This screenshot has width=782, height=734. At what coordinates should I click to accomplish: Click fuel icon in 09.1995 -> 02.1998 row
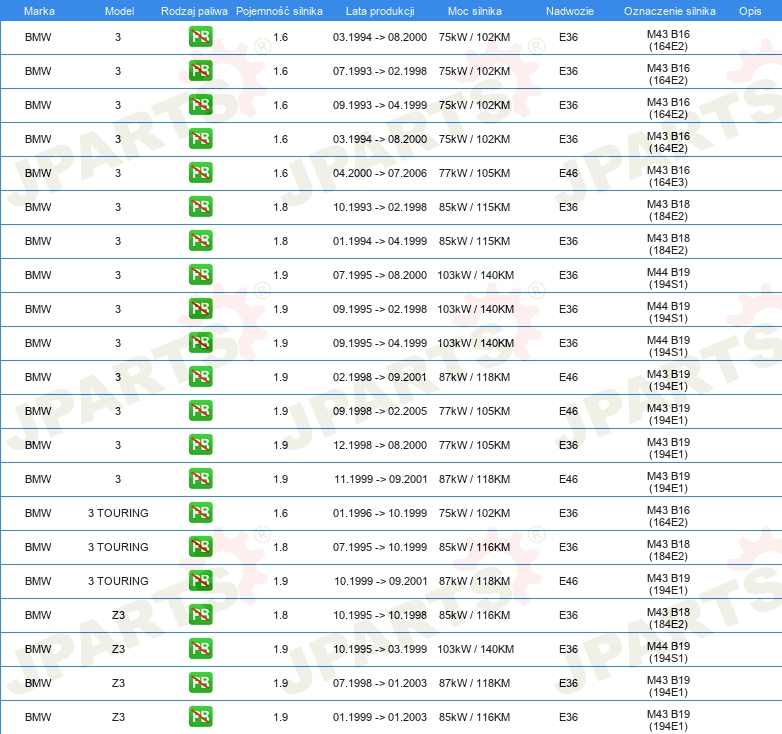pyautogui.click(x=200, y=309)
